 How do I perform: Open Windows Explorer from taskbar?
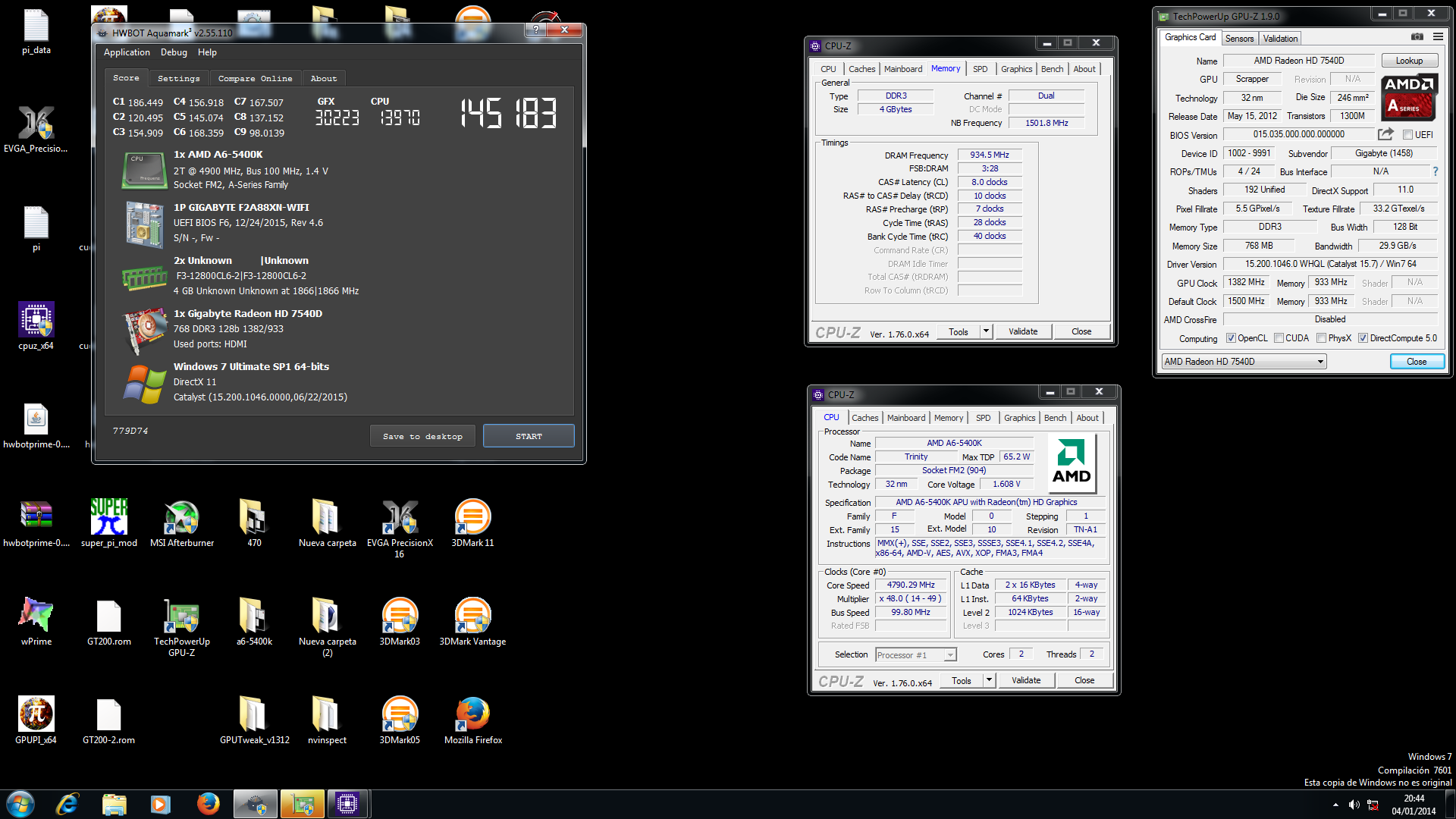114,804
